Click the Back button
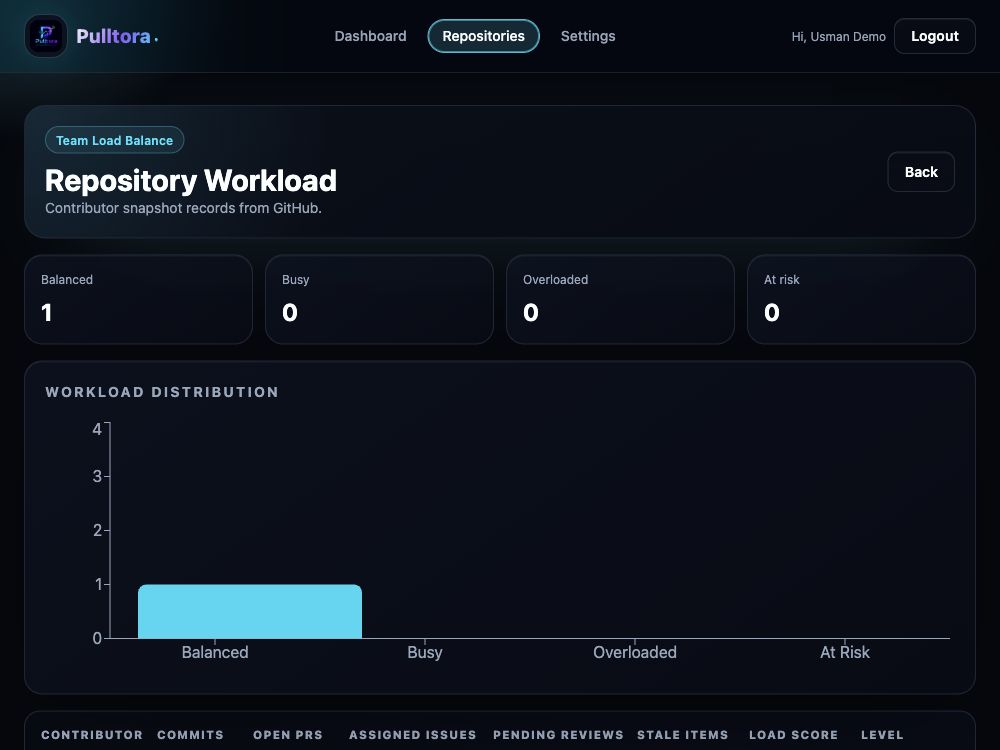The image size is (1000, 750). [x=921, y=172]
